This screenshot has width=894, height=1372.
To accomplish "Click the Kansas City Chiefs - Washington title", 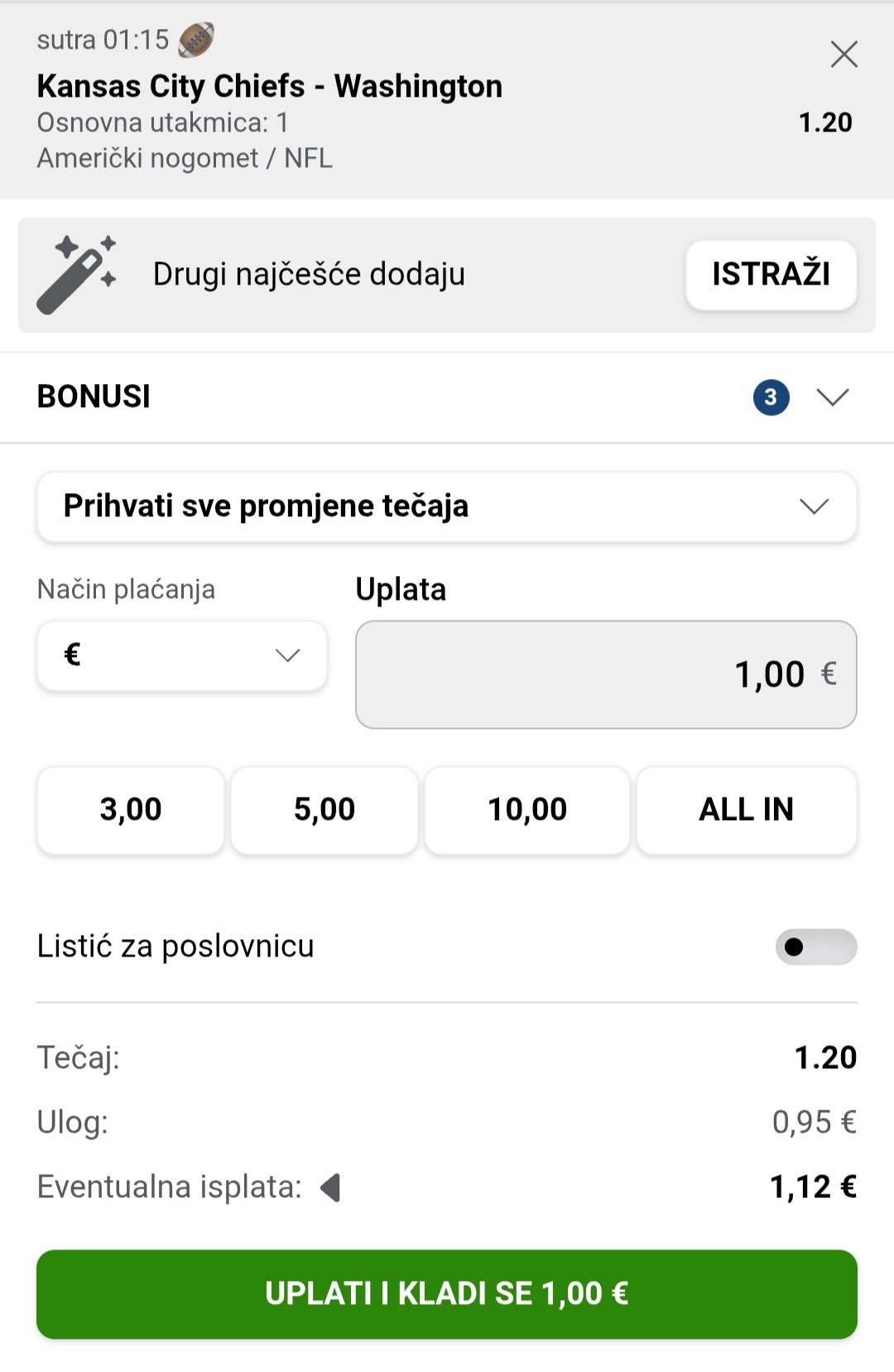I will 270,86.
